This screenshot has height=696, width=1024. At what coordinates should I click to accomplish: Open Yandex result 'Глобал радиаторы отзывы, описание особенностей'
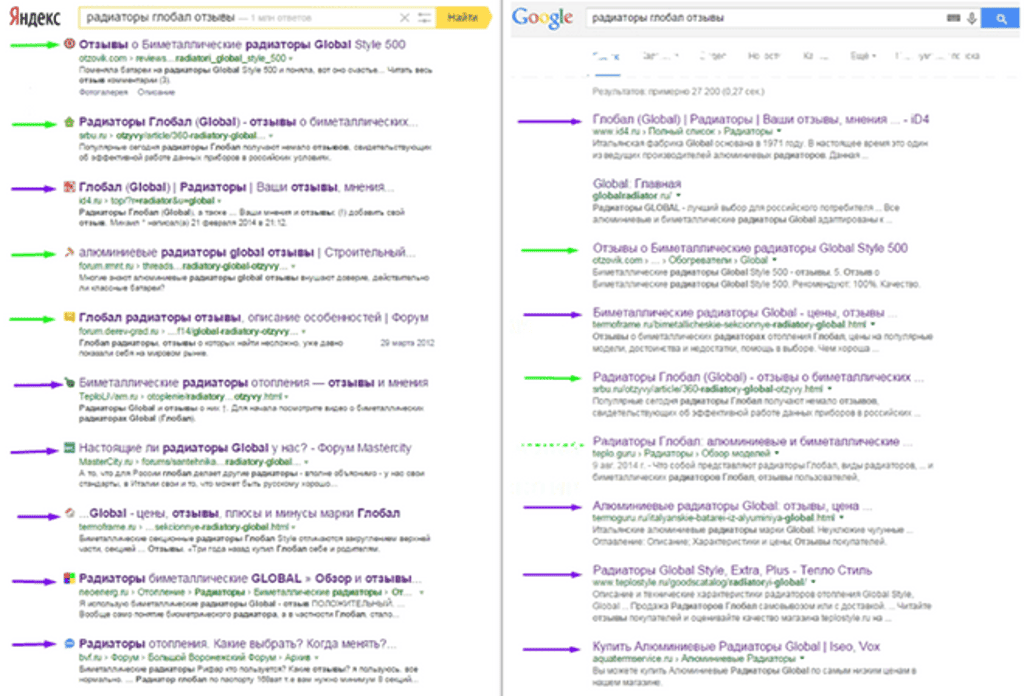[253, 317]
